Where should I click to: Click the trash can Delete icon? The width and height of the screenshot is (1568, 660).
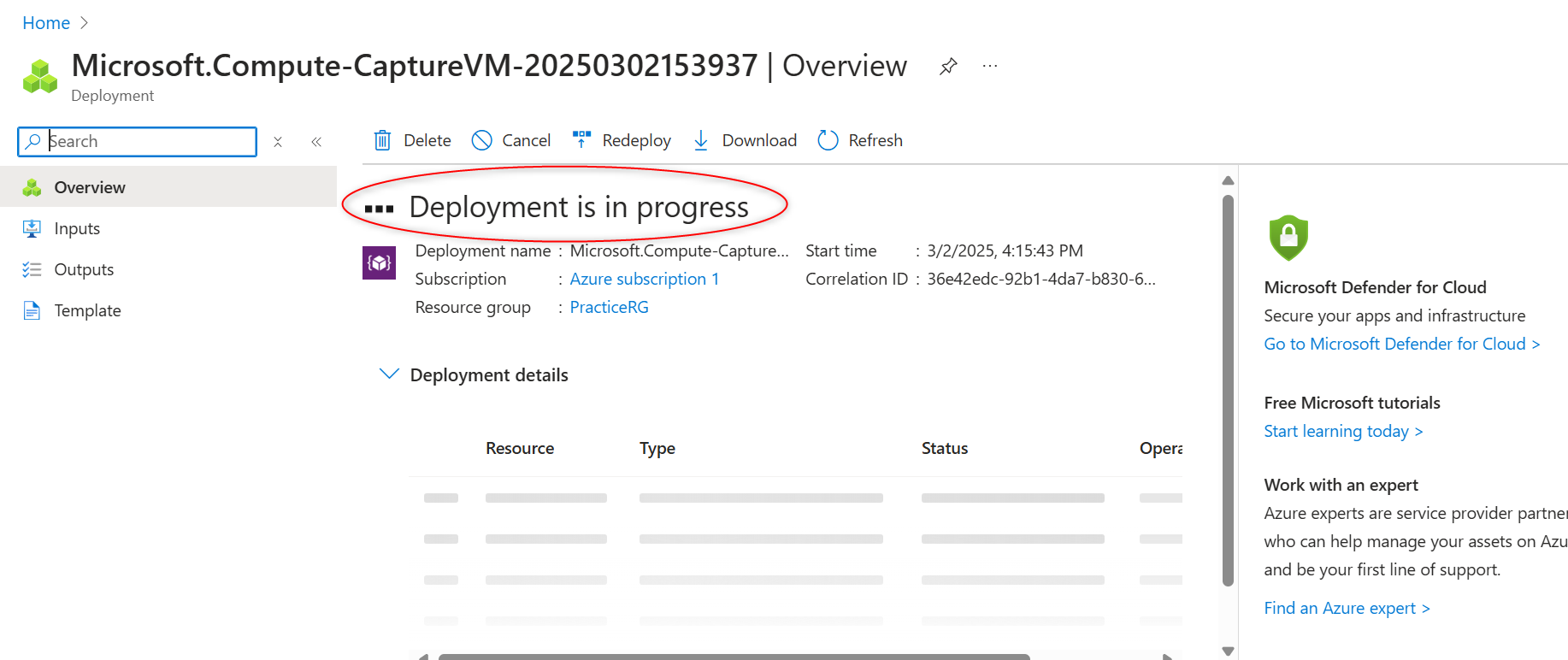click(x=383, y=140)
